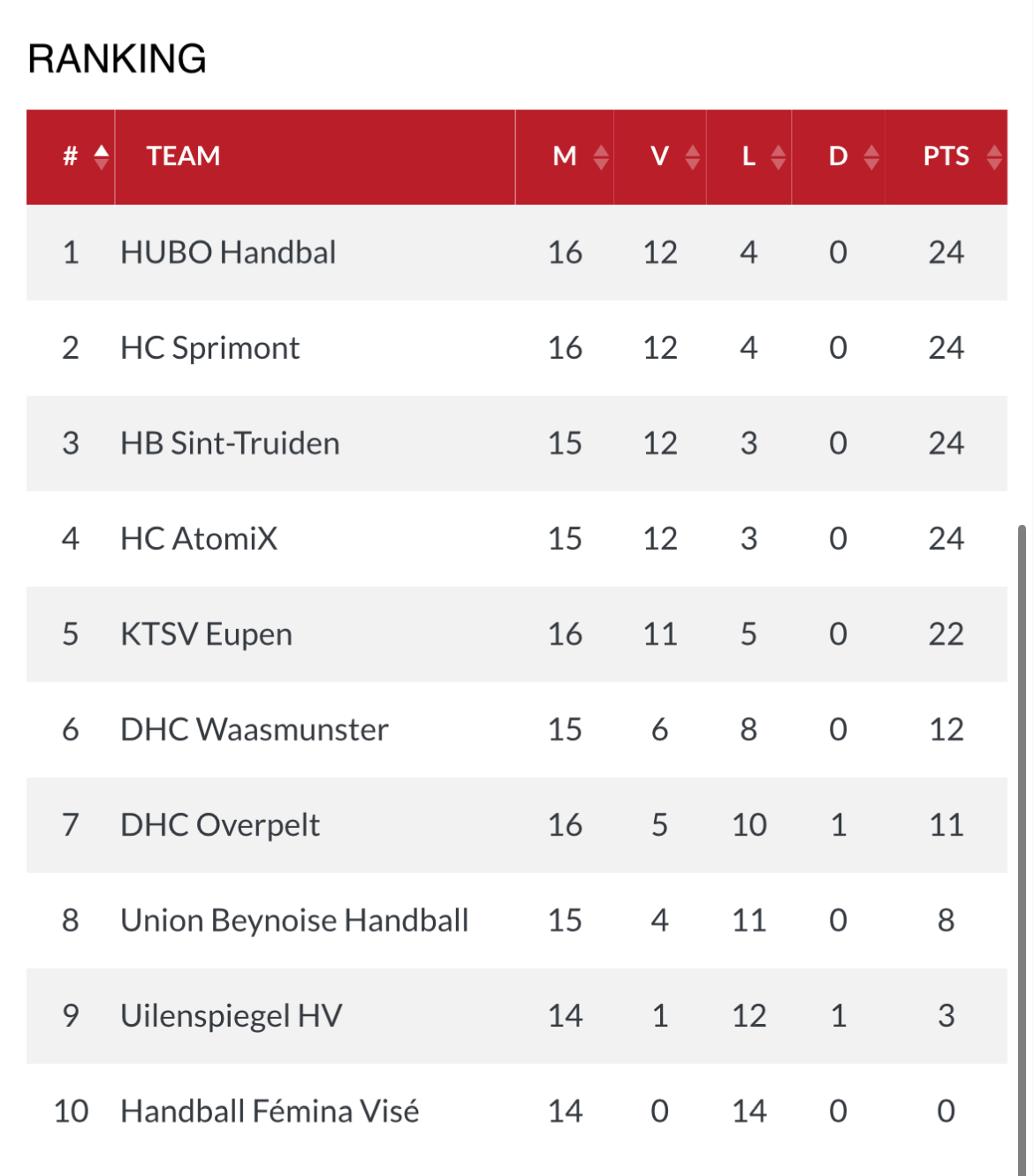Click the RANKING heading text
Image resolution: width=1034 pixels, height=1176 pixels.
(117, 59)
